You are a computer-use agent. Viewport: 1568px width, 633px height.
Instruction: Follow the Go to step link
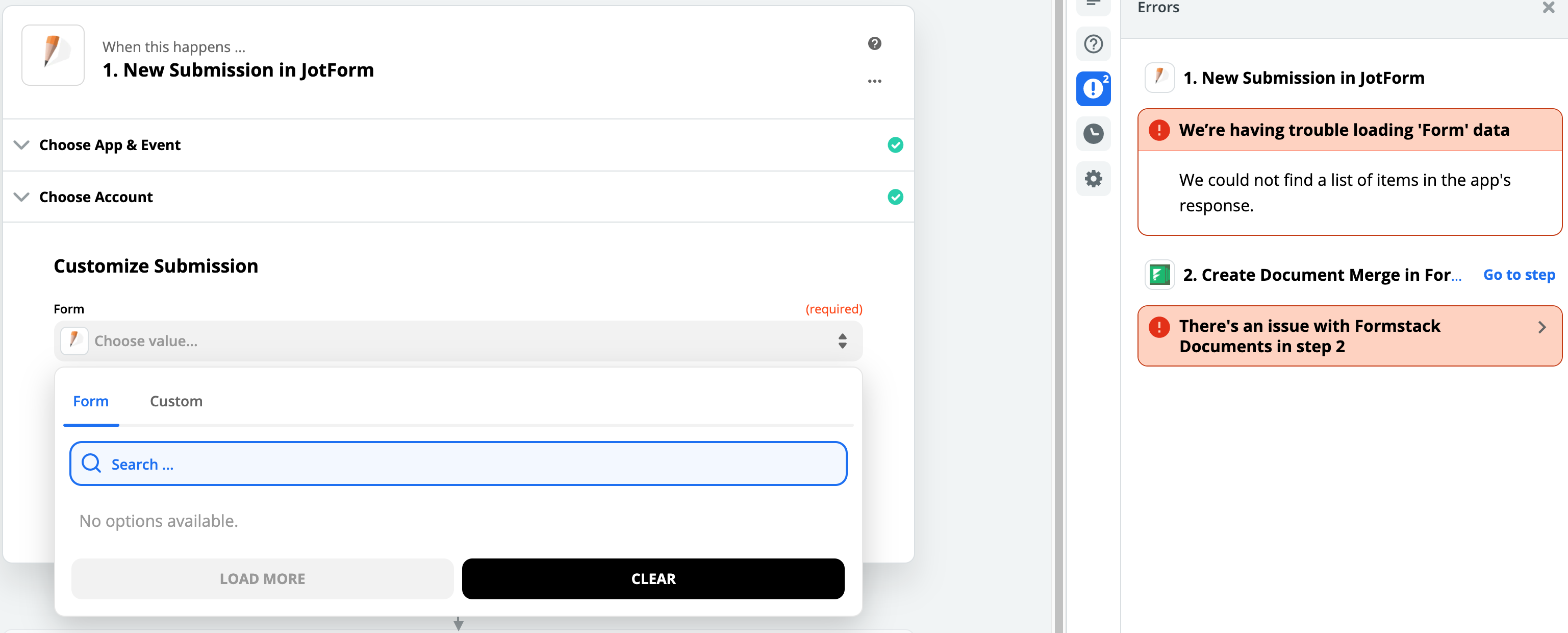pos(1518,275)
